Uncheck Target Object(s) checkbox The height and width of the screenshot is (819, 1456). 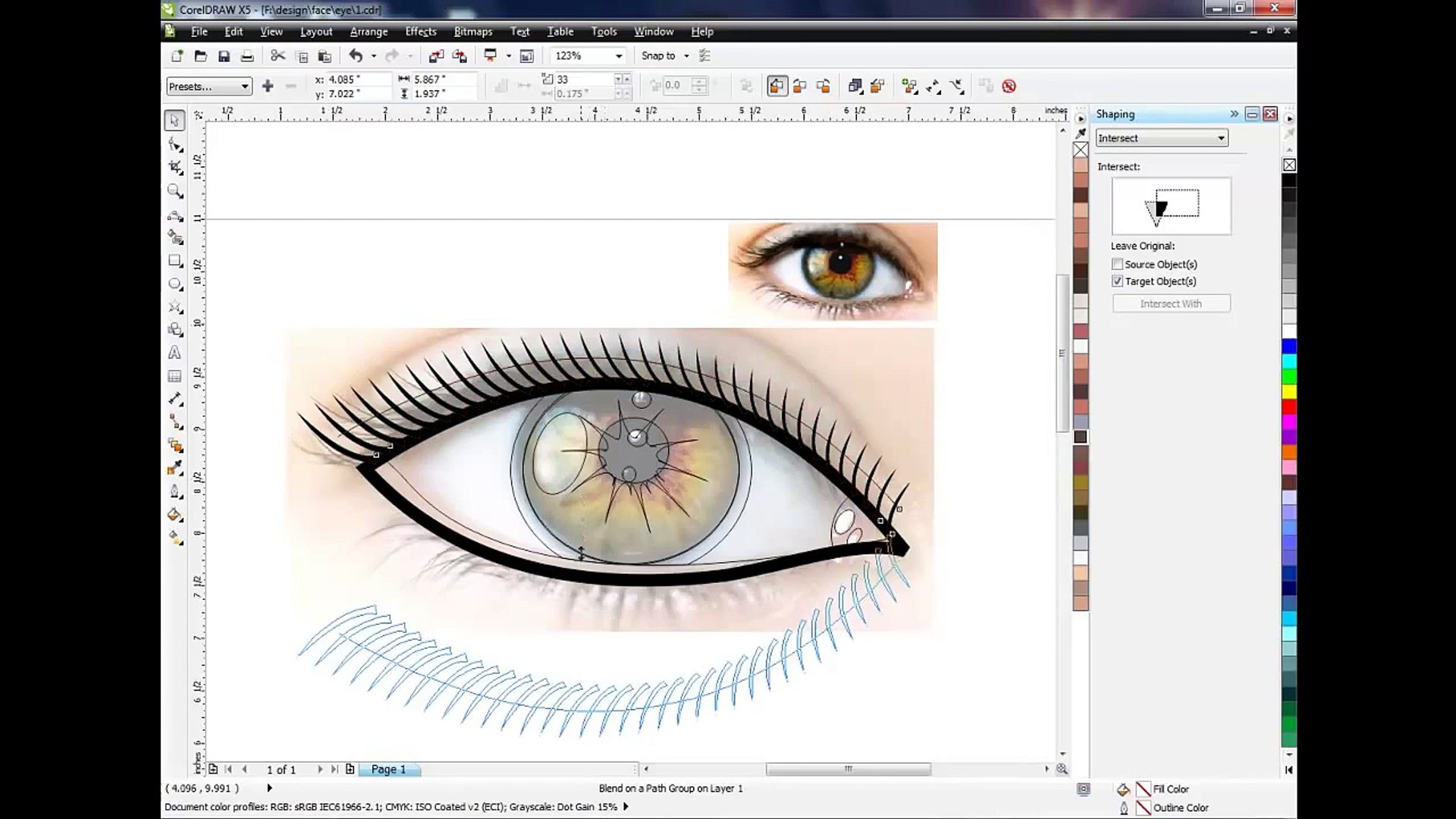point(1117,281)
